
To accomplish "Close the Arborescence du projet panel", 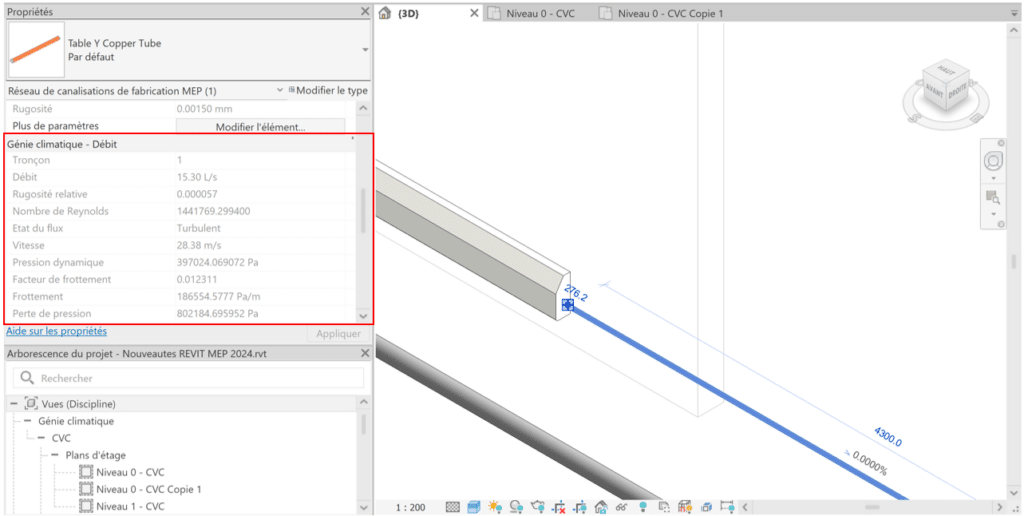I will coord(365,353).
